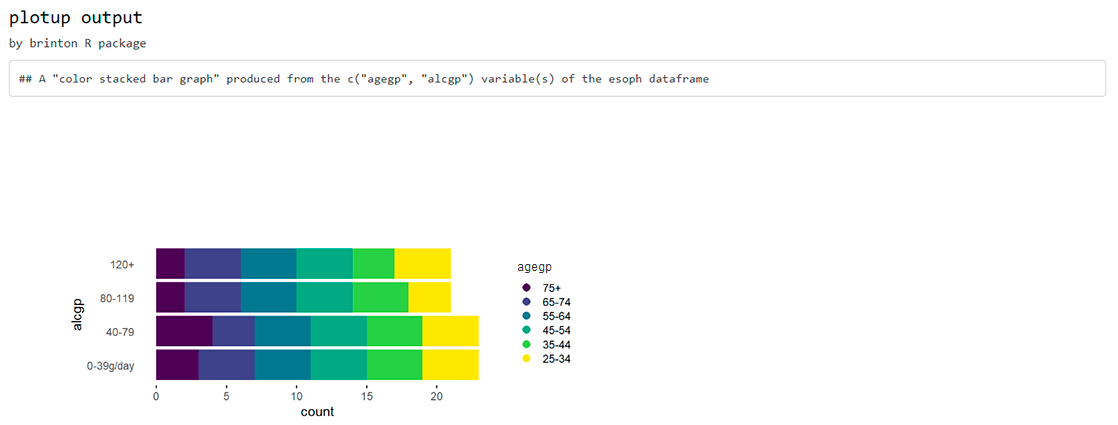Click the 0-39g/day y-axis label
Screen dimensions: 1118x425
click(110, 366)
